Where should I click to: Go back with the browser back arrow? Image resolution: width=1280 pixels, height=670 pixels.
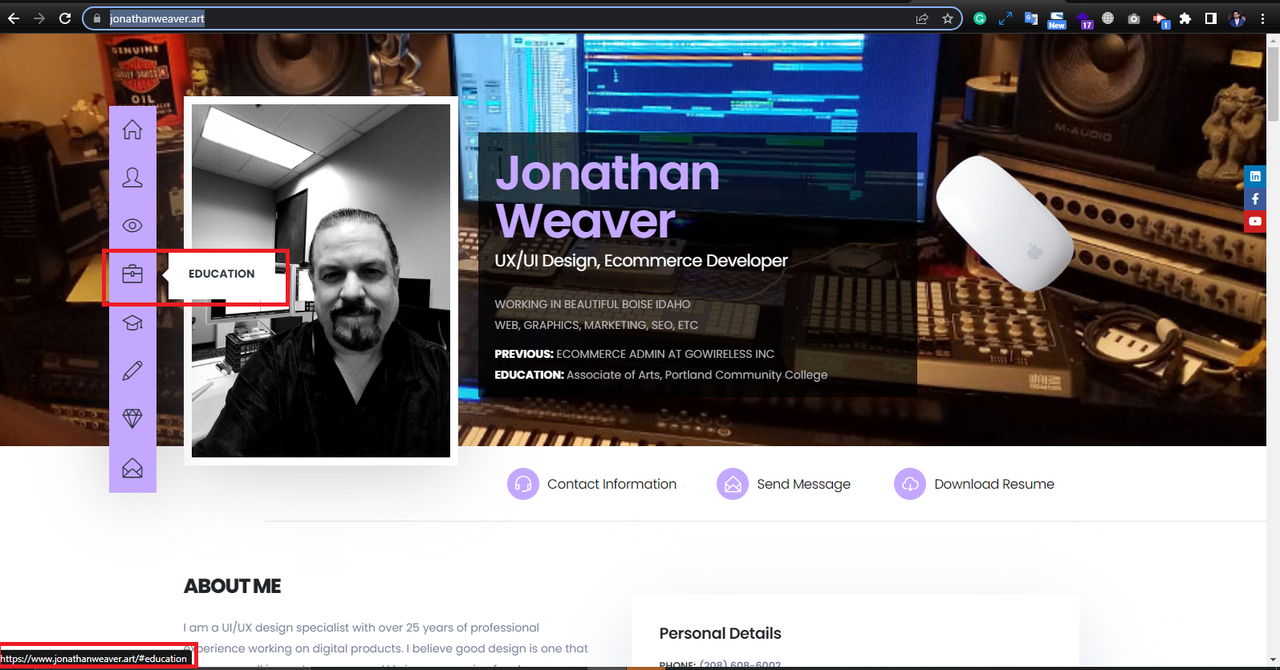tap(14, 18)
